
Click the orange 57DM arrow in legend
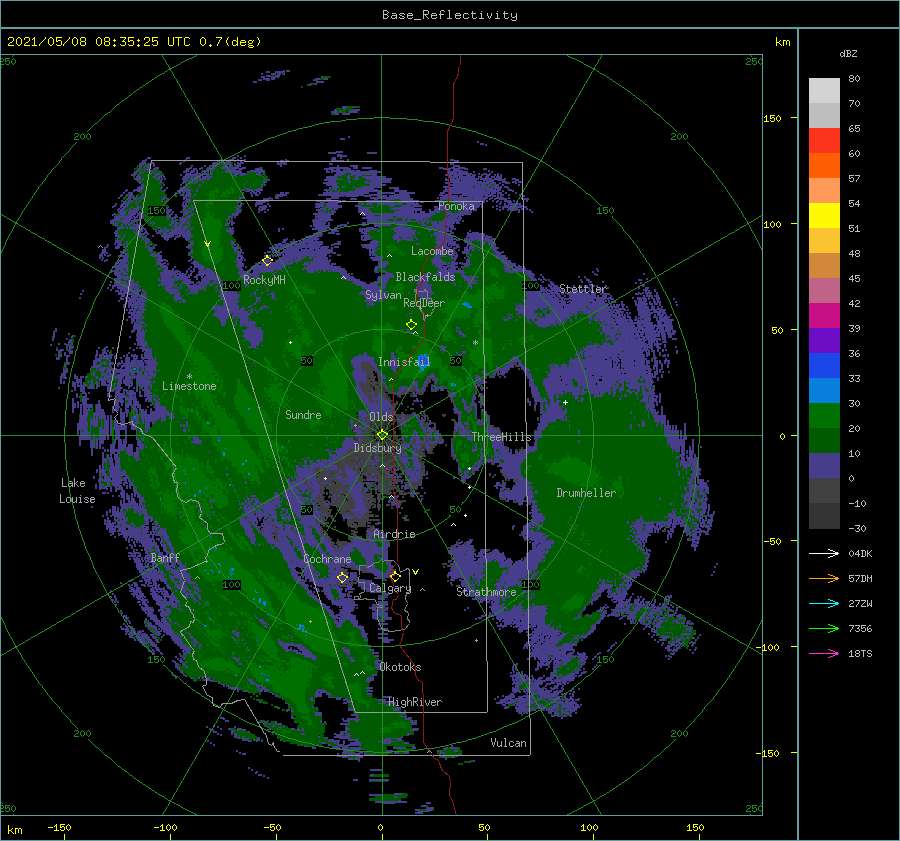click(824, 579)
